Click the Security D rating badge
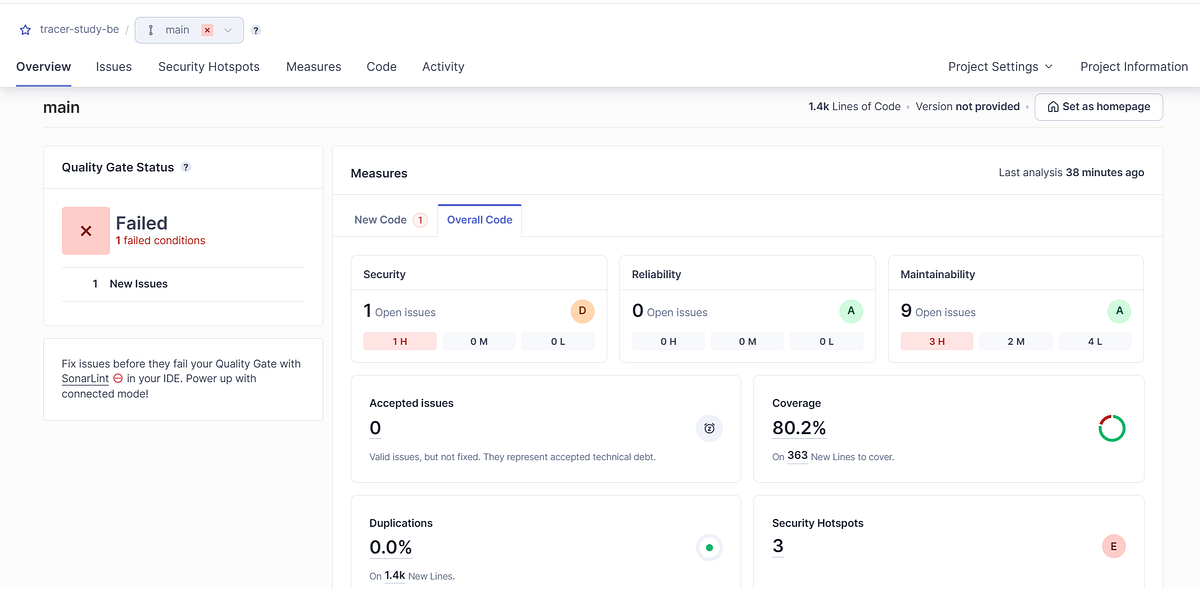The image size is (1200, 589). [x=582, y=311]
